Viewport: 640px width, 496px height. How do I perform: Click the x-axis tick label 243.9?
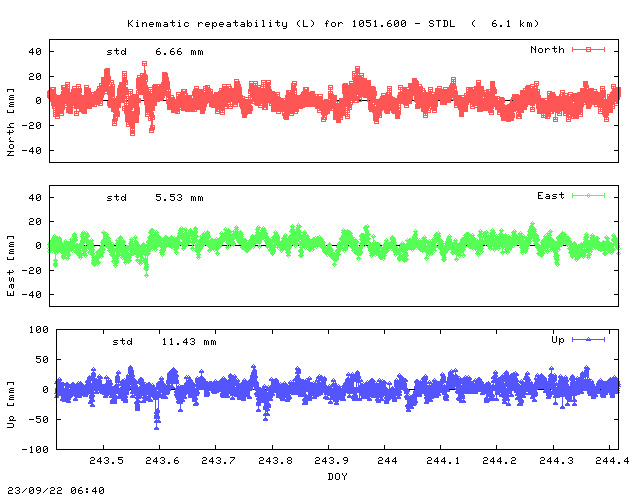(x=331, y=460)
